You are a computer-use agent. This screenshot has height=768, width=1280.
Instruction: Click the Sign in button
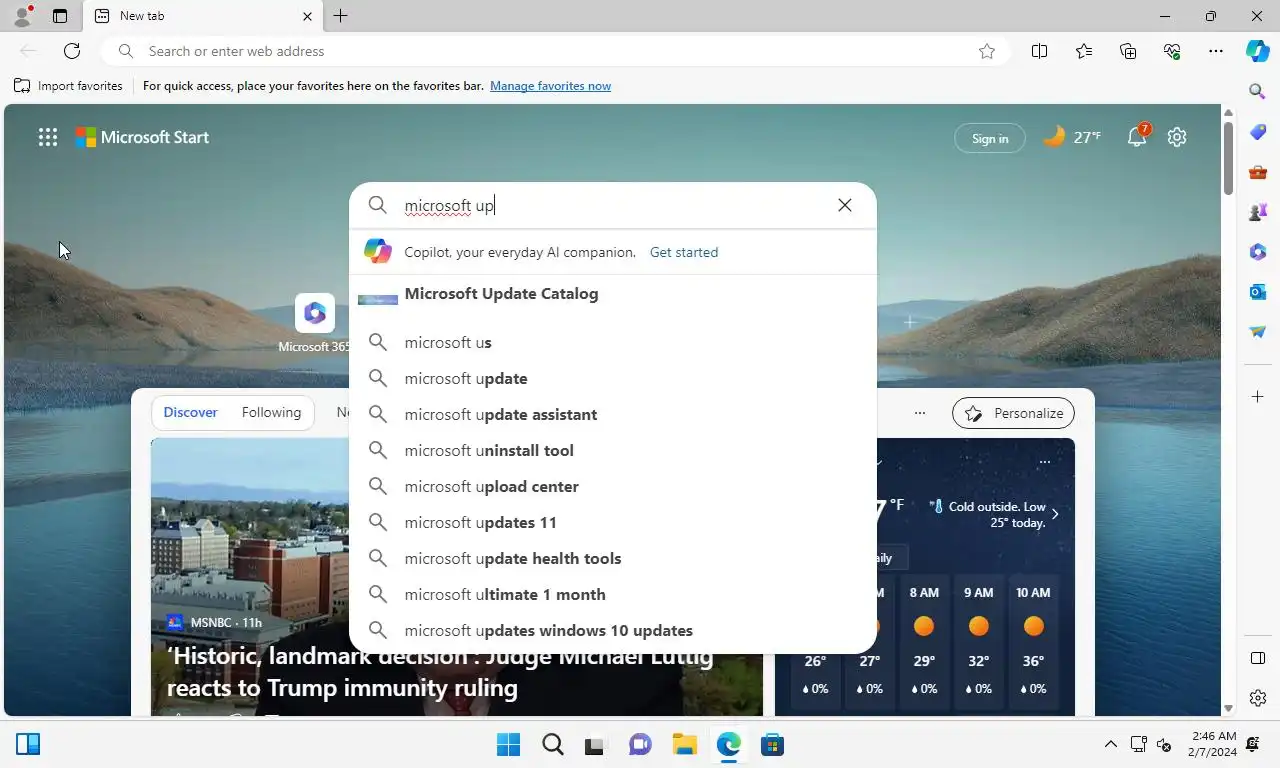pyautogui.click(x=990, y=138)
